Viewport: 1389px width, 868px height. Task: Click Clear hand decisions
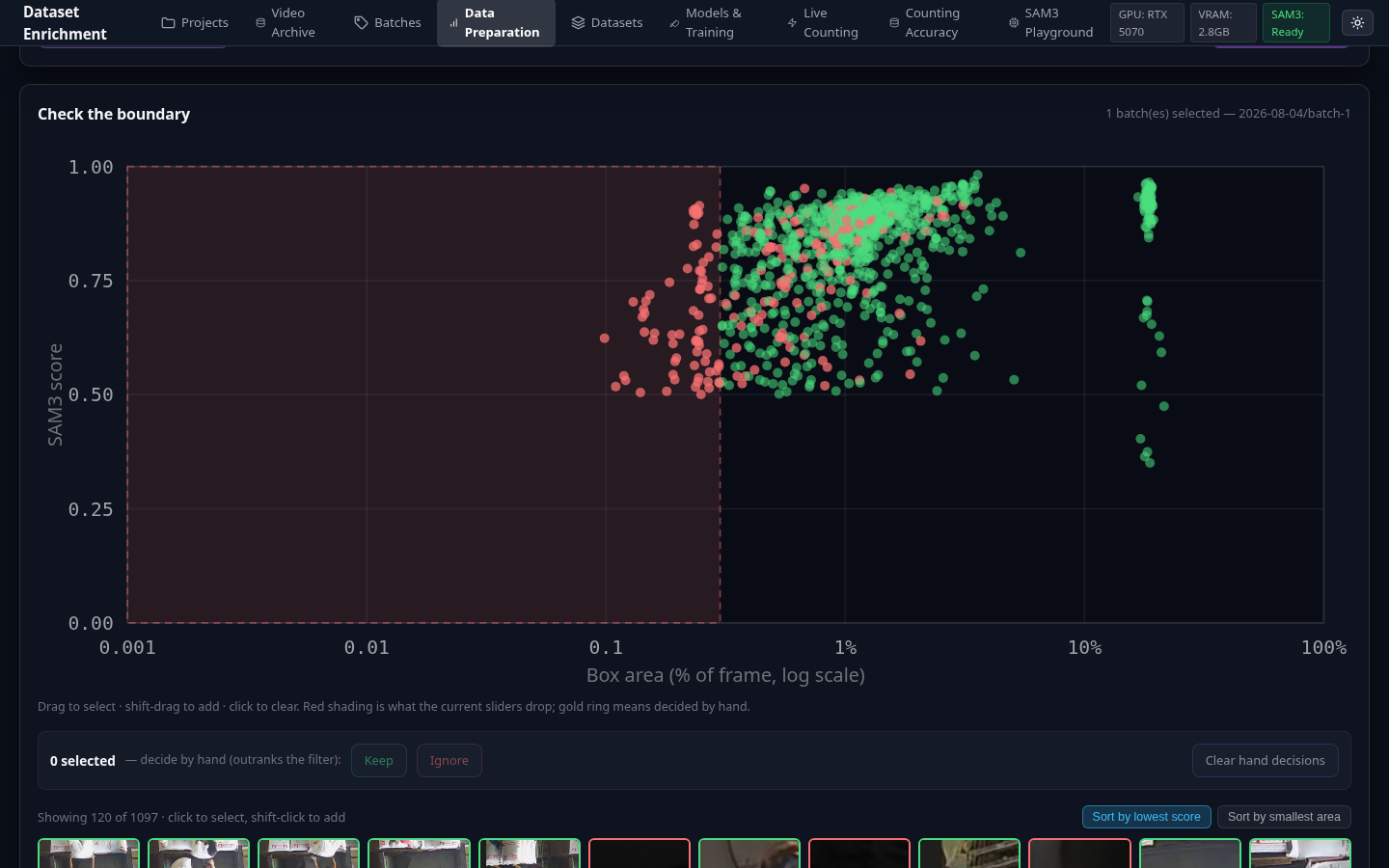[1265, 760]
